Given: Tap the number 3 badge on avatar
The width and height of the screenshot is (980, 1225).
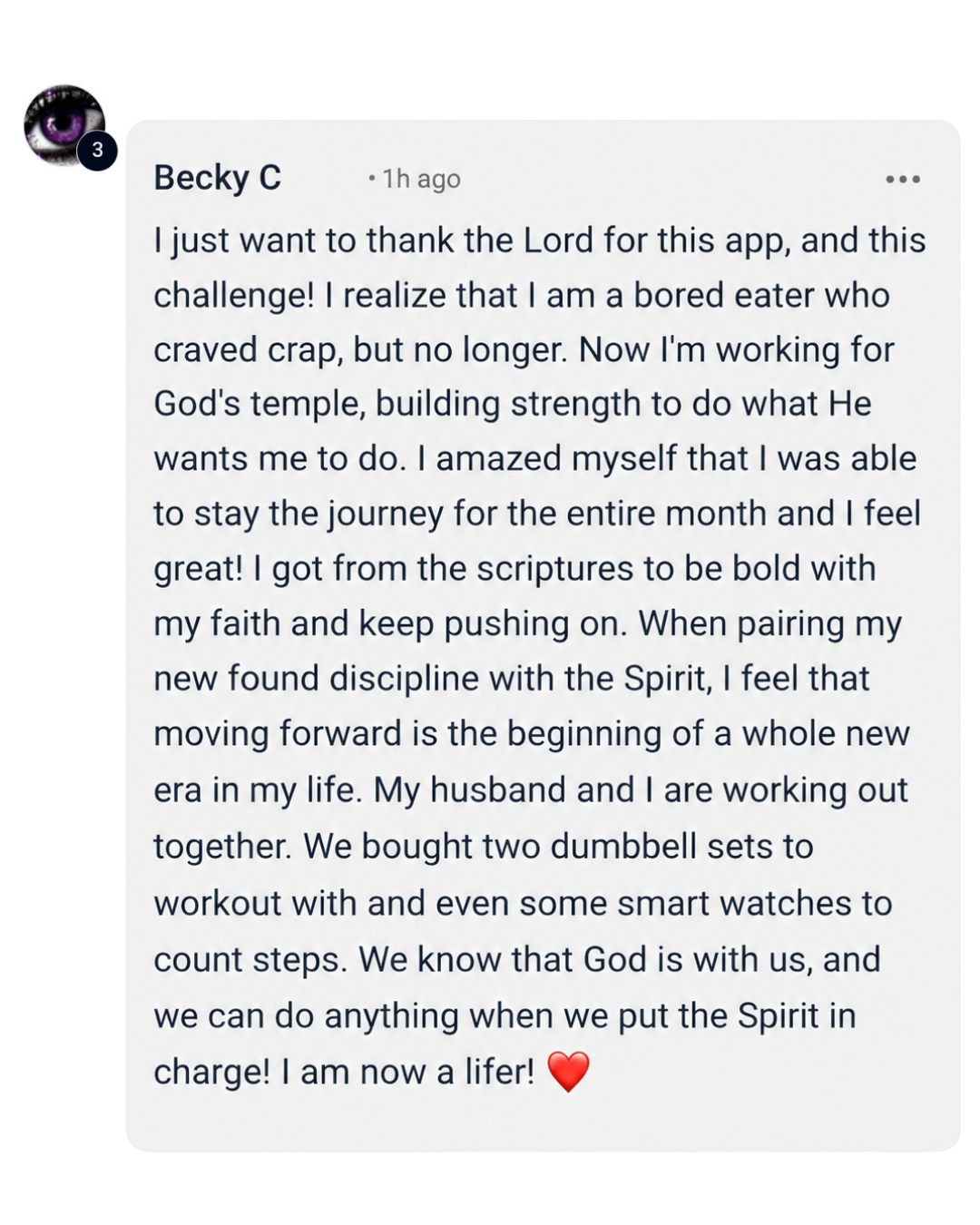Looking at the screenshot, I should click(97, 151).
